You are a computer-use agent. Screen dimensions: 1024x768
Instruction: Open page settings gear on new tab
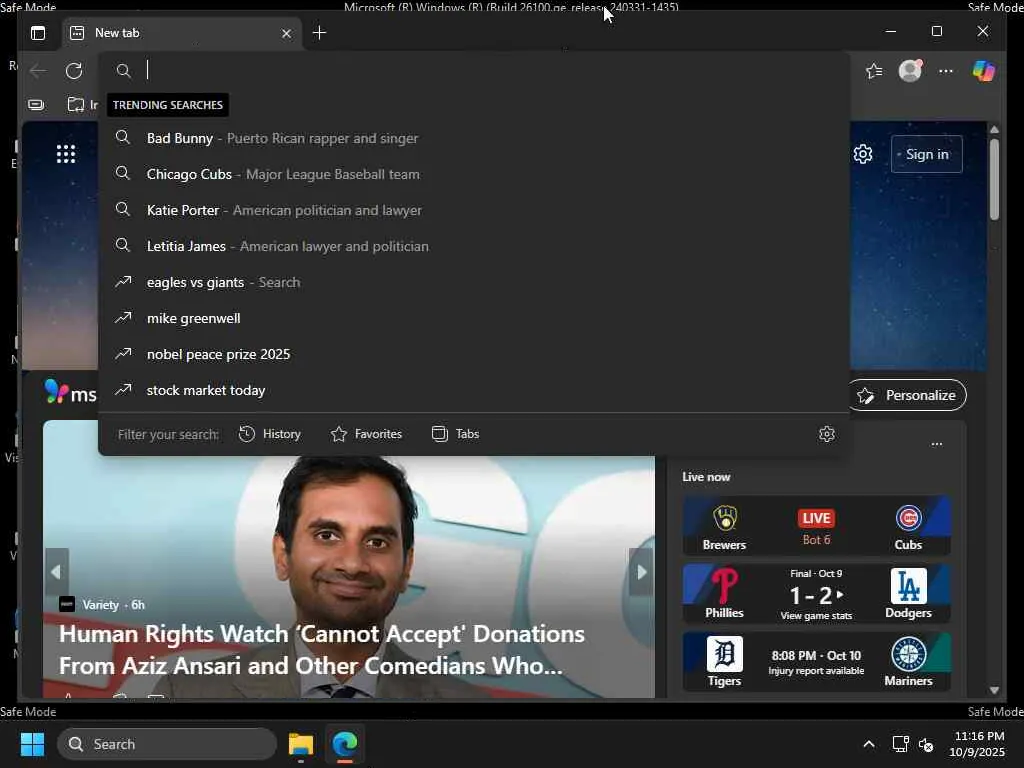(863, 154)
